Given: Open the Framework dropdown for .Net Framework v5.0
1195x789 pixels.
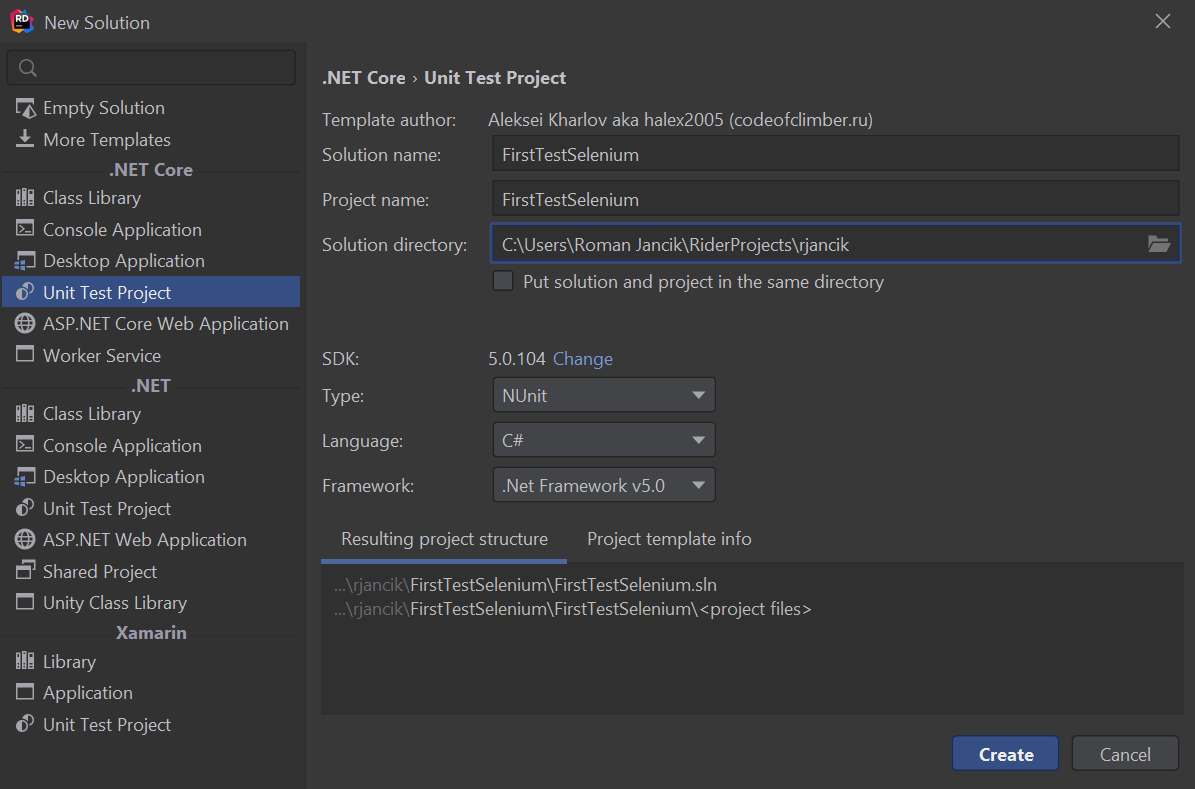Looking at the screenshot, I should pyautogui.click(x=604, y=486).
